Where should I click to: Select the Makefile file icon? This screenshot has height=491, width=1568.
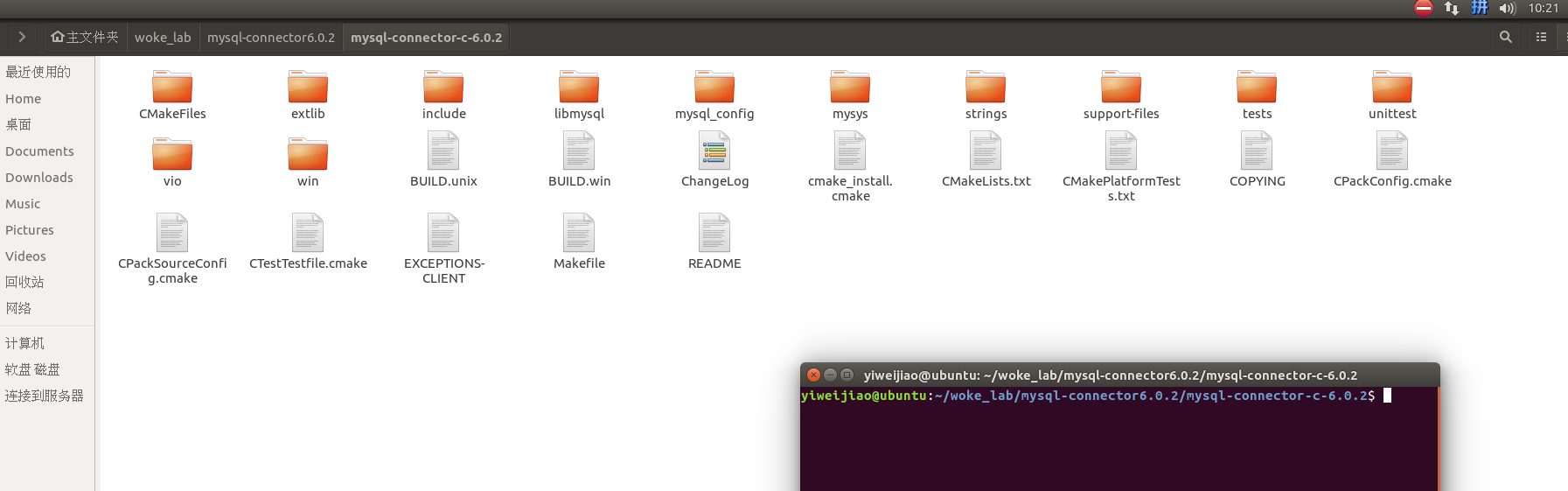[579, 233]
